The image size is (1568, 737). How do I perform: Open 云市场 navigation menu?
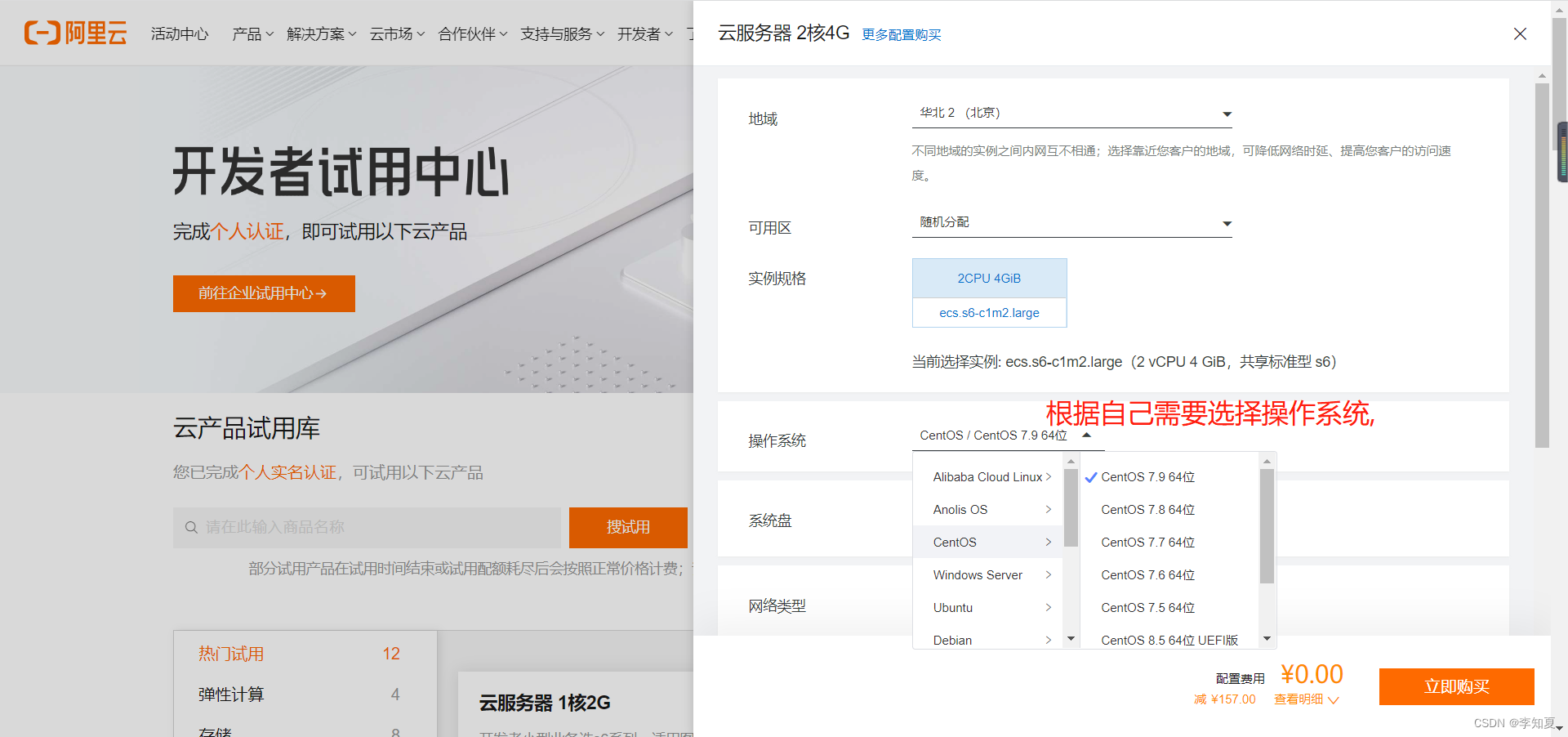point(397,33)
